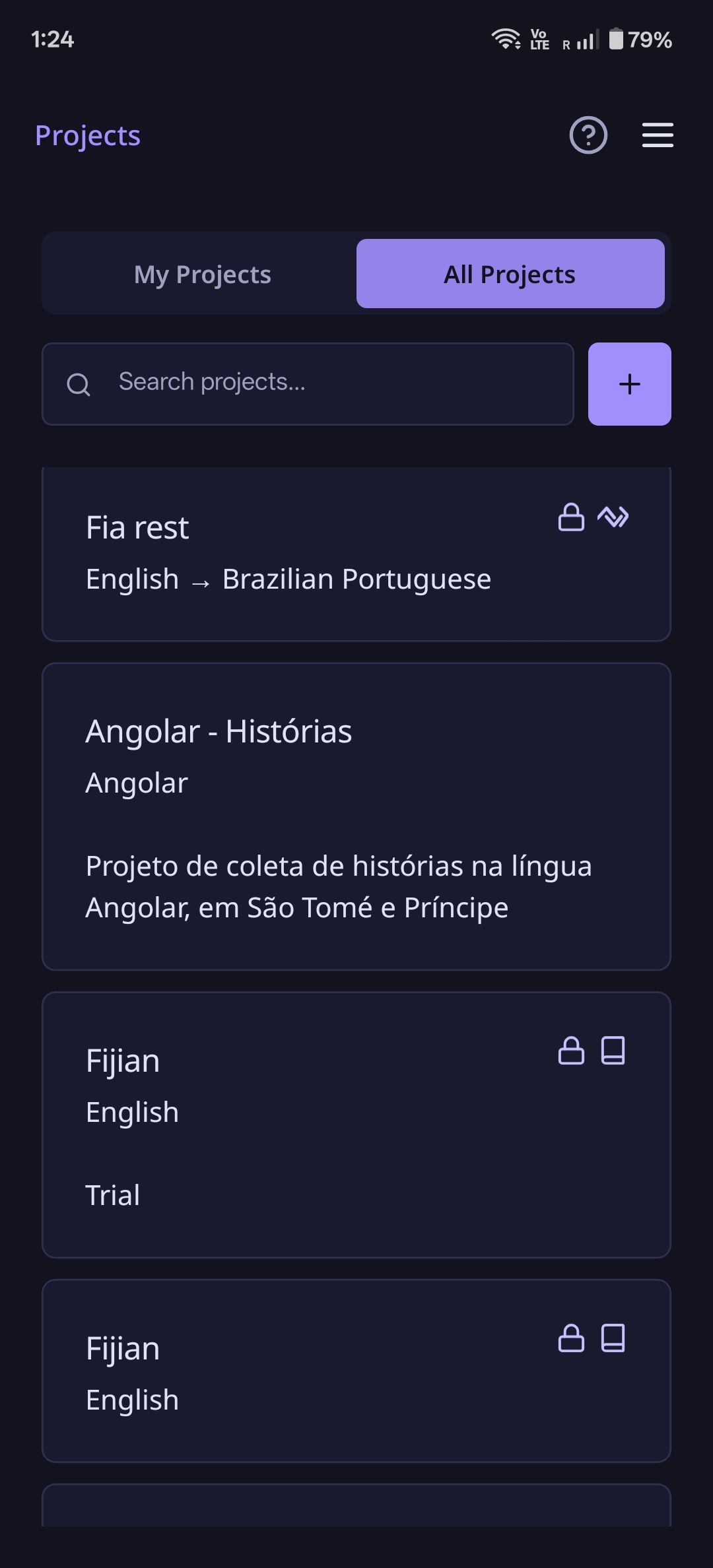The image size is (713, 1568).
Task: Open the help question mark icon
Action: point(588,135)
